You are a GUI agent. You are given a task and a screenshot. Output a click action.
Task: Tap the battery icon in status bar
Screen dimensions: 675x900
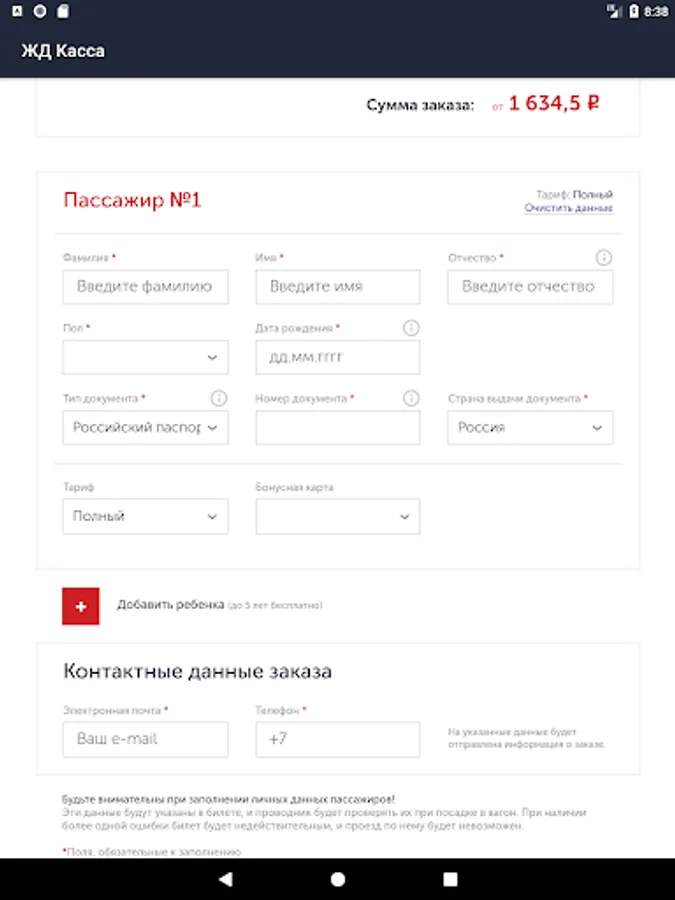pos(634,11)
